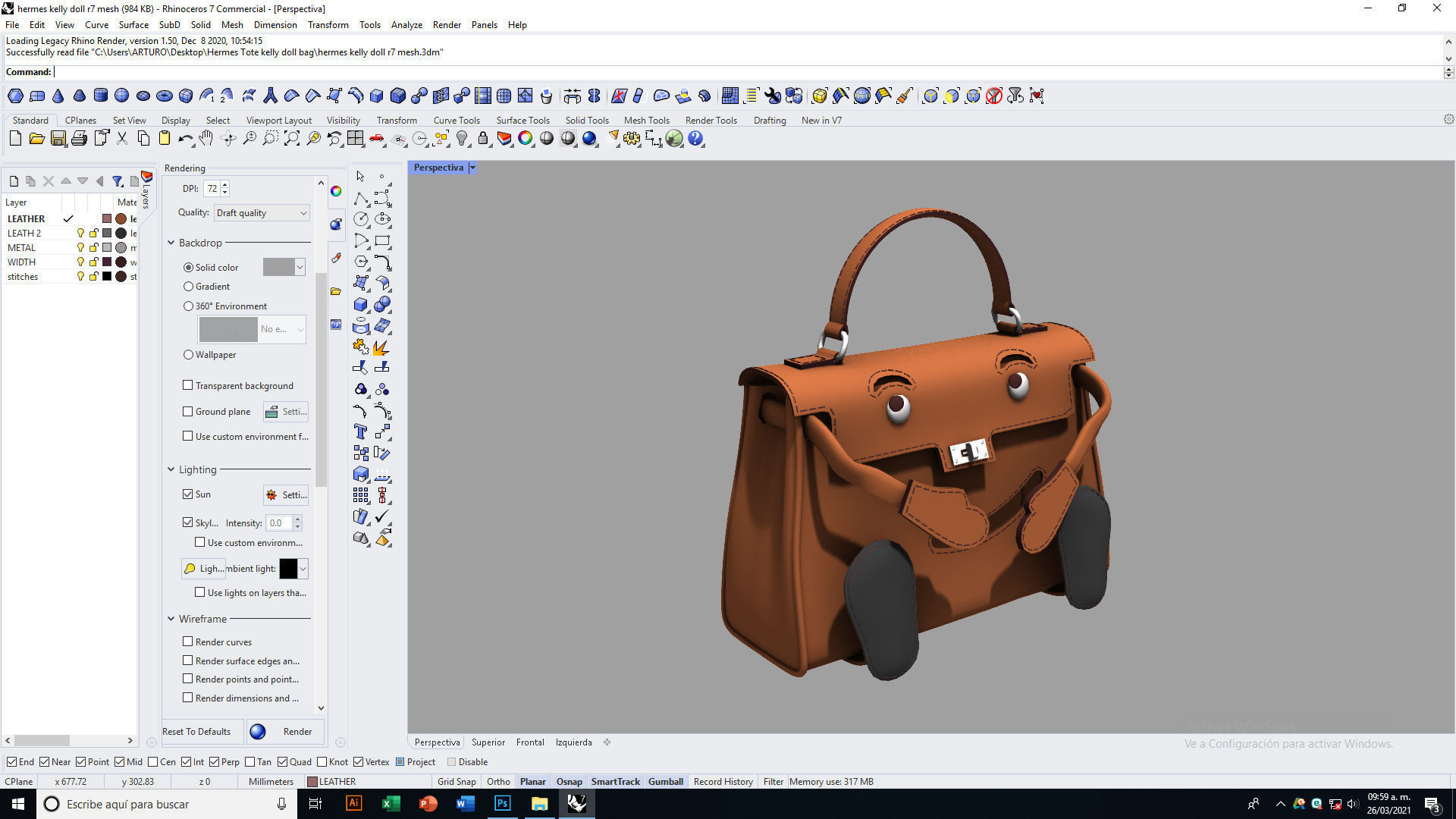Image resolution: width=1456 pixels, height=819 pixels.
Task: Enable Transparent background checkbox
Action: point(187,385)
